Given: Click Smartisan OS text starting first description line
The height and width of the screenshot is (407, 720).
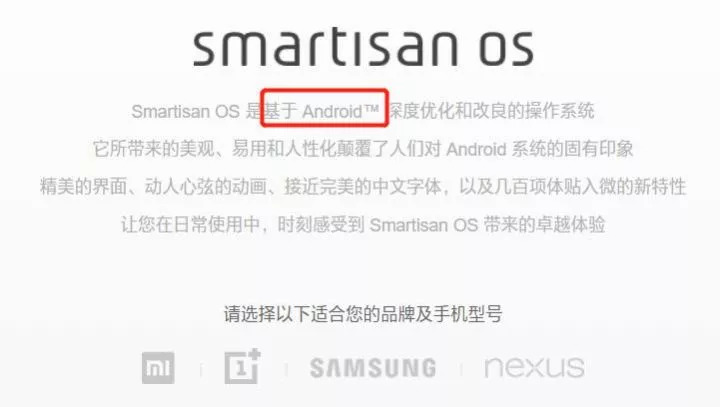Looking at the screenshot, I should point(186,111).
